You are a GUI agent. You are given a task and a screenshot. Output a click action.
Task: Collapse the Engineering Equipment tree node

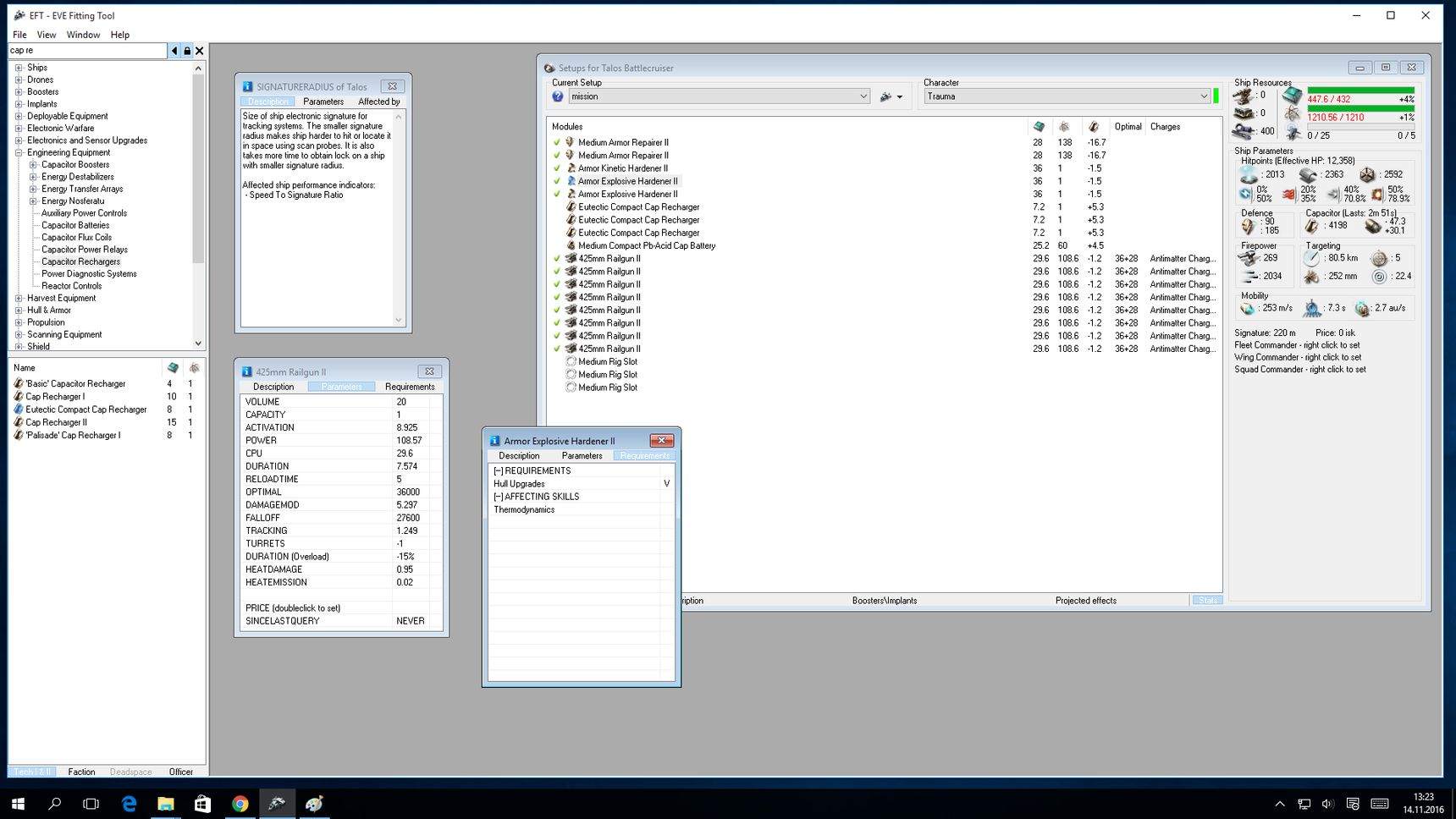[19, 153]
